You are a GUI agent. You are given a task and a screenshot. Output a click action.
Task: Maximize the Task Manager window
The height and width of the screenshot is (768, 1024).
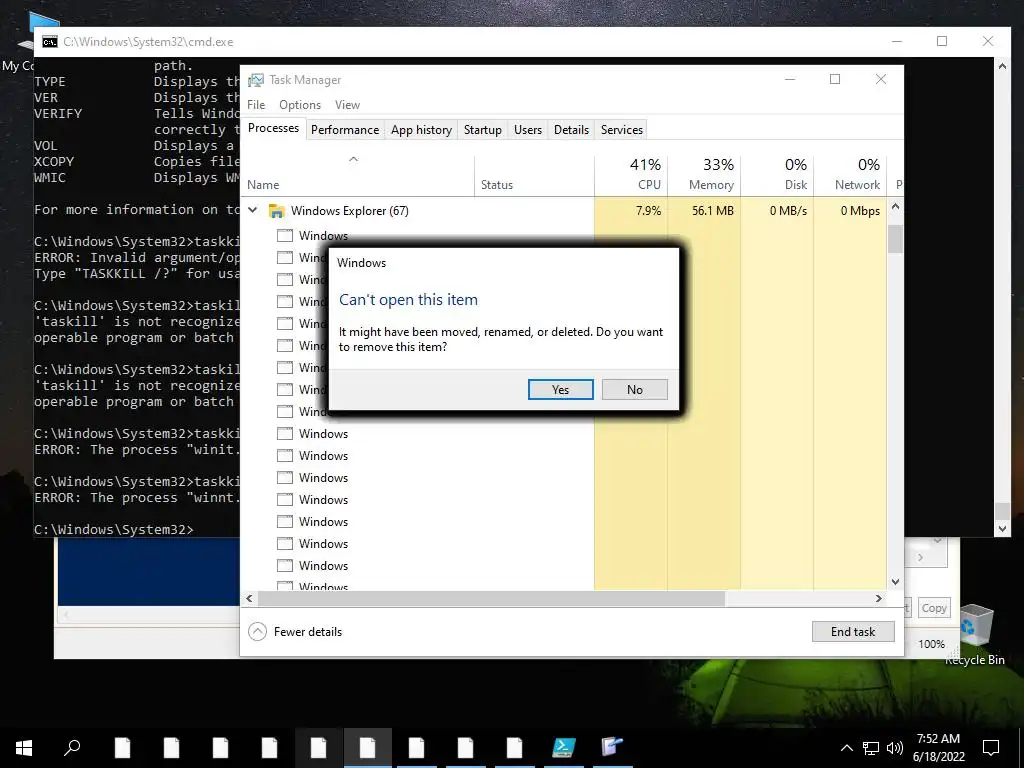click(x=835, y=79)
